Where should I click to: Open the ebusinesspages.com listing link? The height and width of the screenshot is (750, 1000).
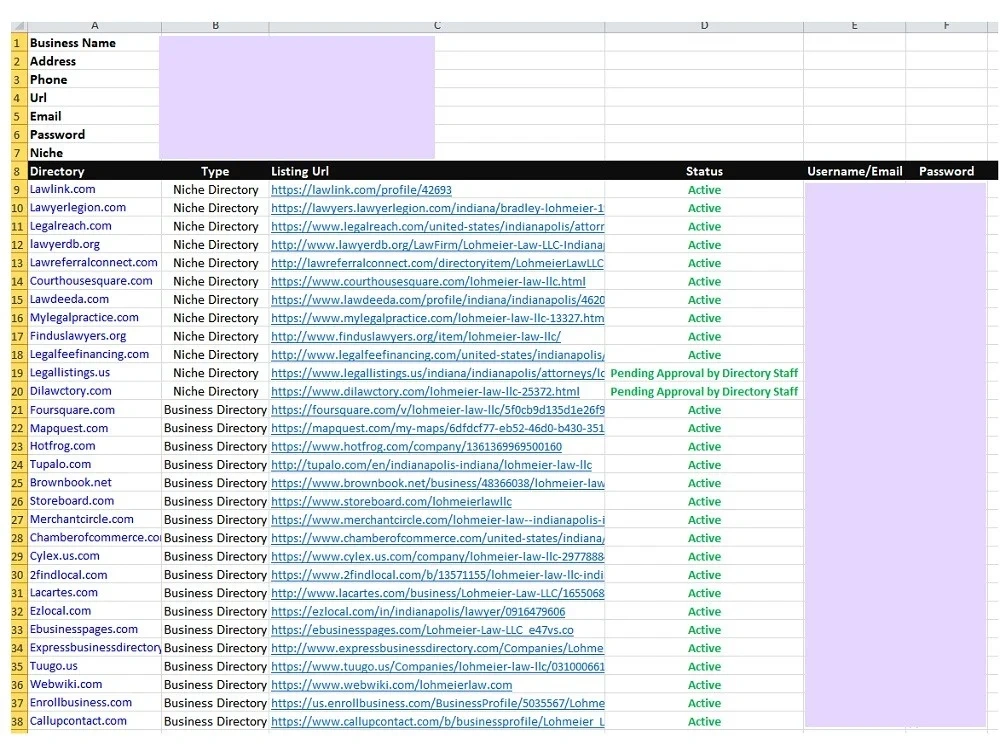(x=422, y=630)
